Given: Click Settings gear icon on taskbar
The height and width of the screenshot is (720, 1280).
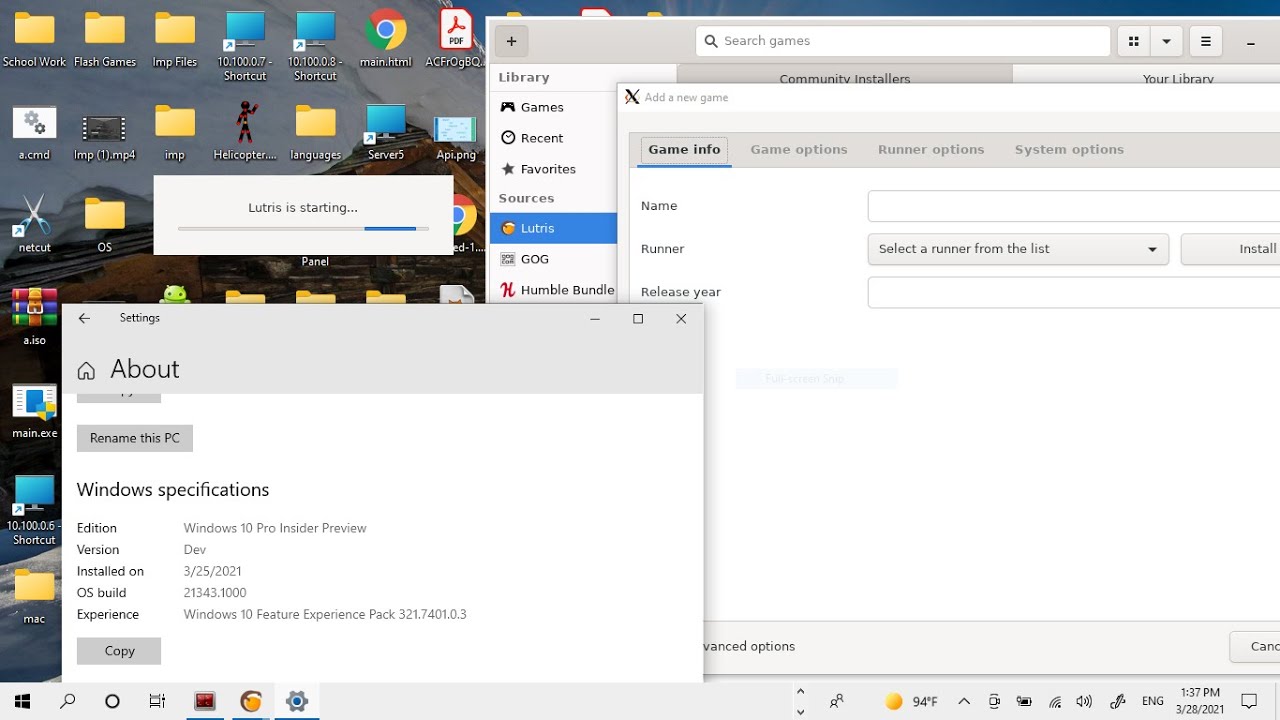Looking at the screenshot, I should click(x=297, y=701).
